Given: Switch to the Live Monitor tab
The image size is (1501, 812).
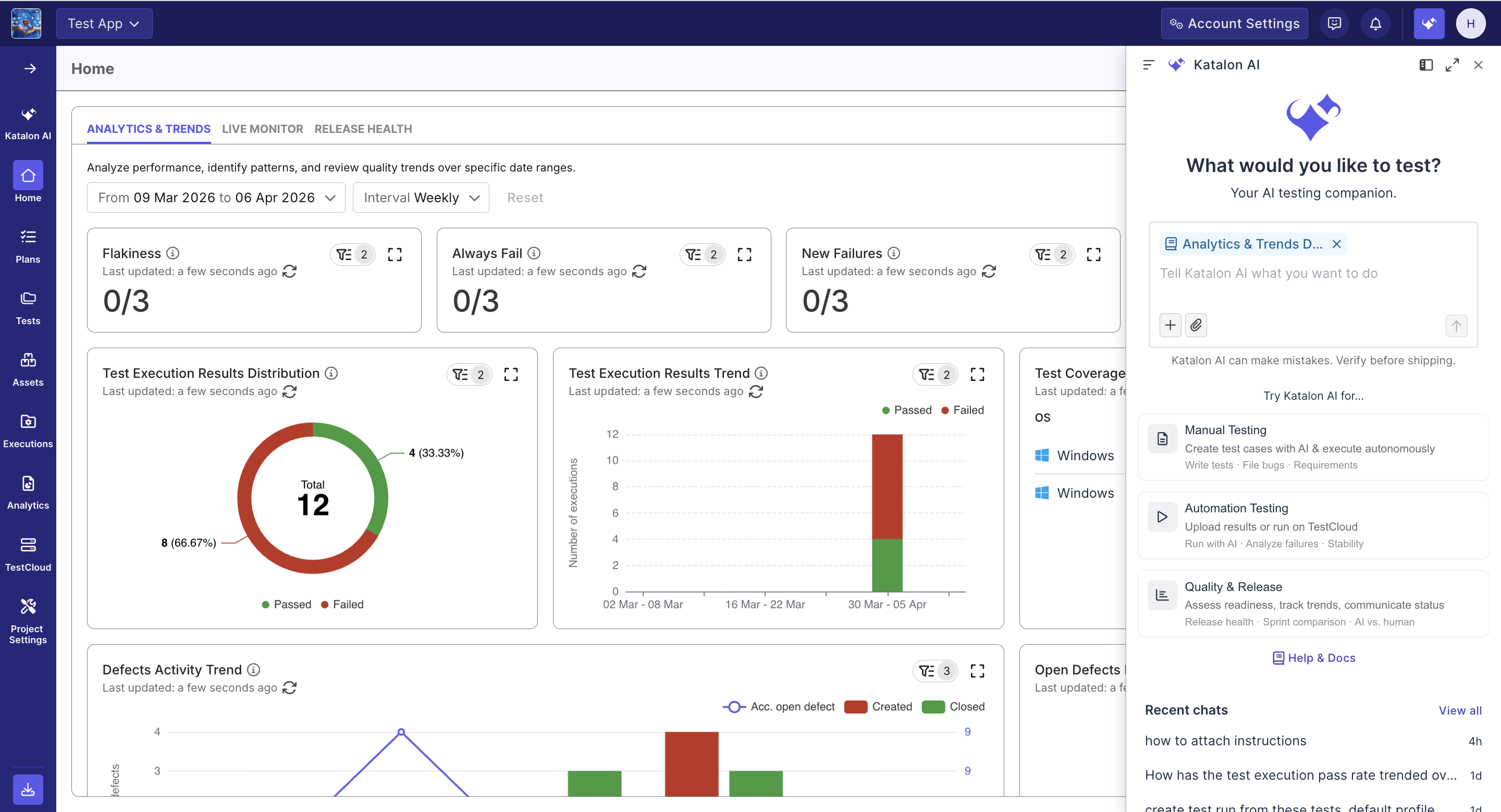Looking at the screenshot, I should click(x=262, y=129).
